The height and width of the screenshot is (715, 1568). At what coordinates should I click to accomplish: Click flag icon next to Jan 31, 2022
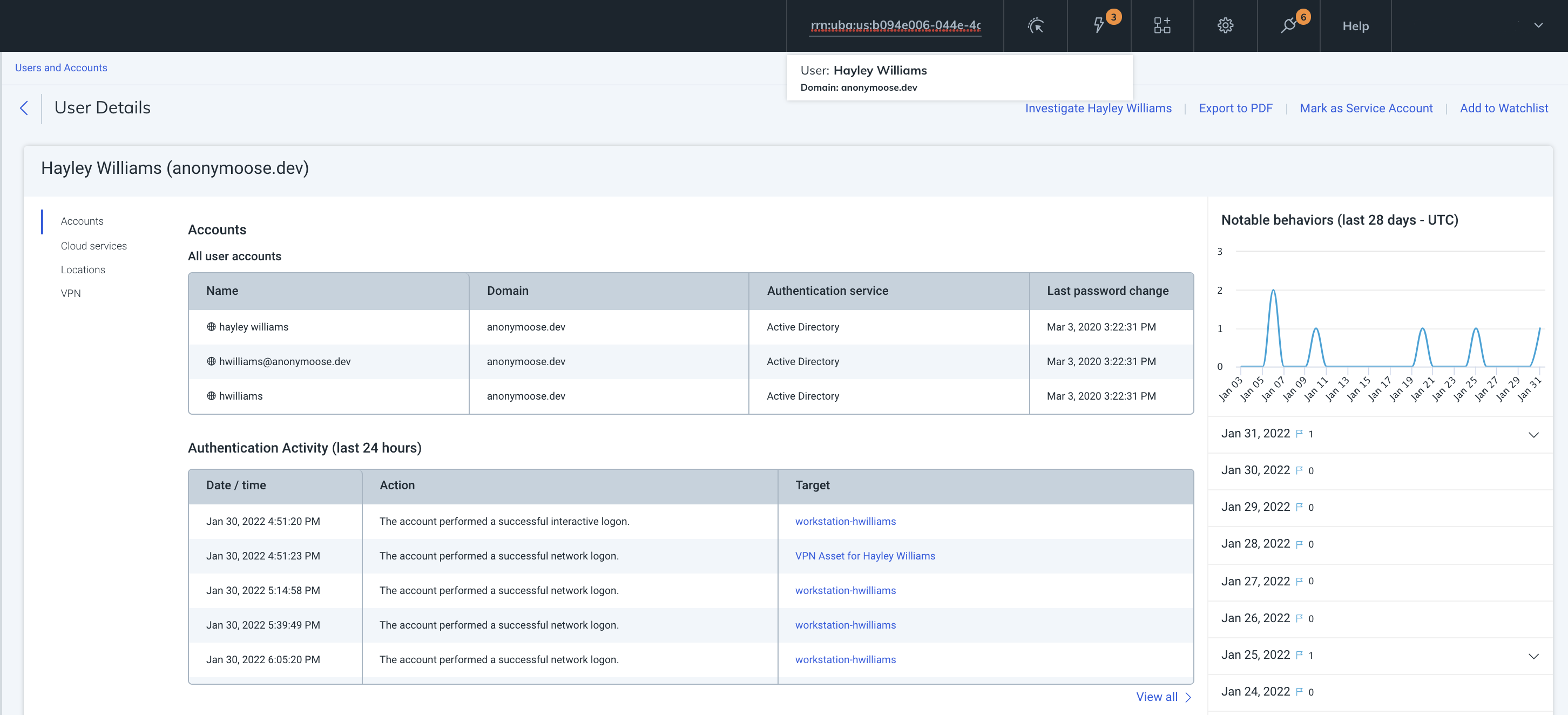1300,434
